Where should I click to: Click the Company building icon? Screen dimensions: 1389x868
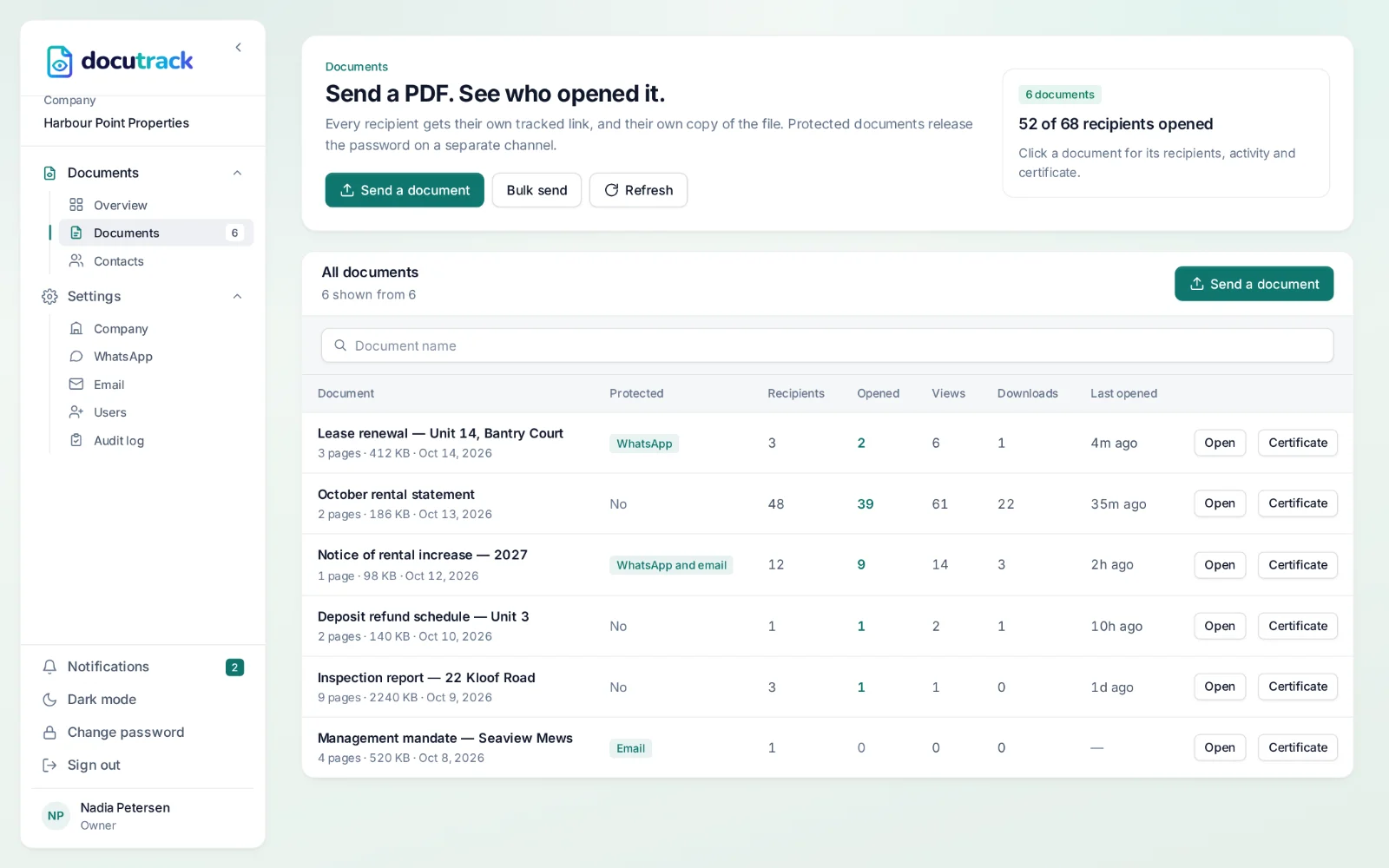point(76,328)
